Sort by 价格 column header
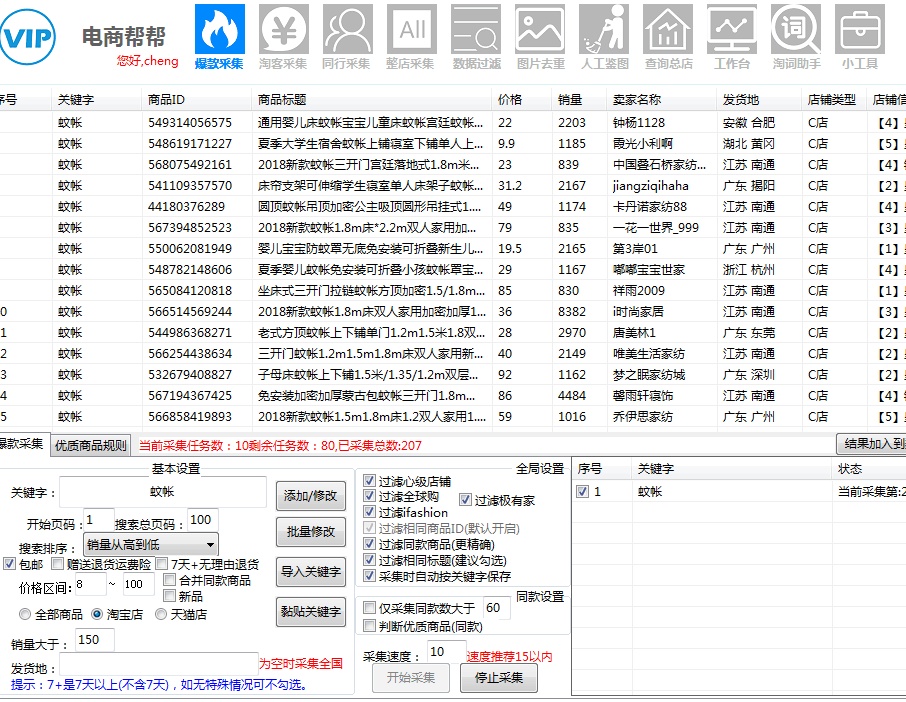This screenshot has width=906, height=702. [522, 99]
